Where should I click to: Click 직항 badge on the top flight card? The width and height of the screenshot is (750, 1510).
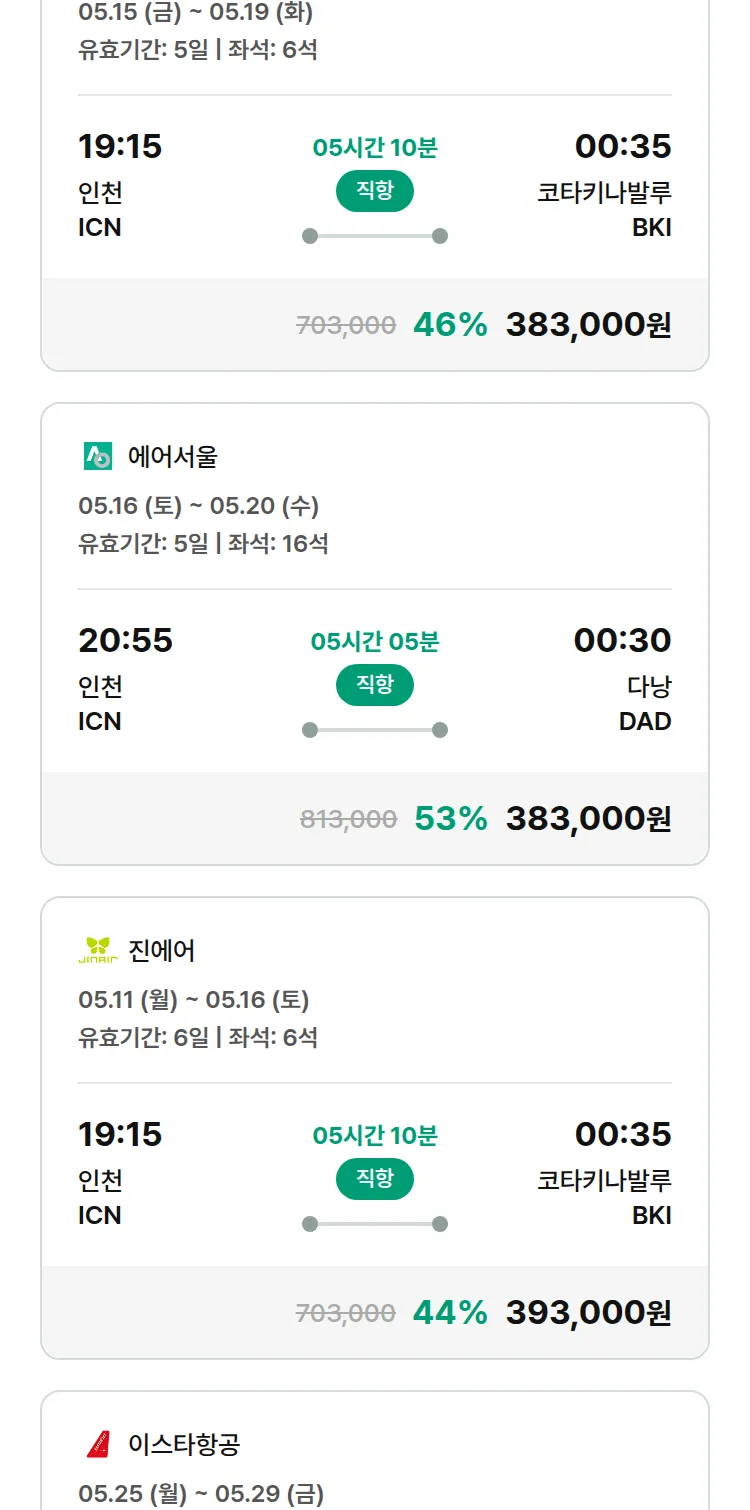click(x=374, y=191)
